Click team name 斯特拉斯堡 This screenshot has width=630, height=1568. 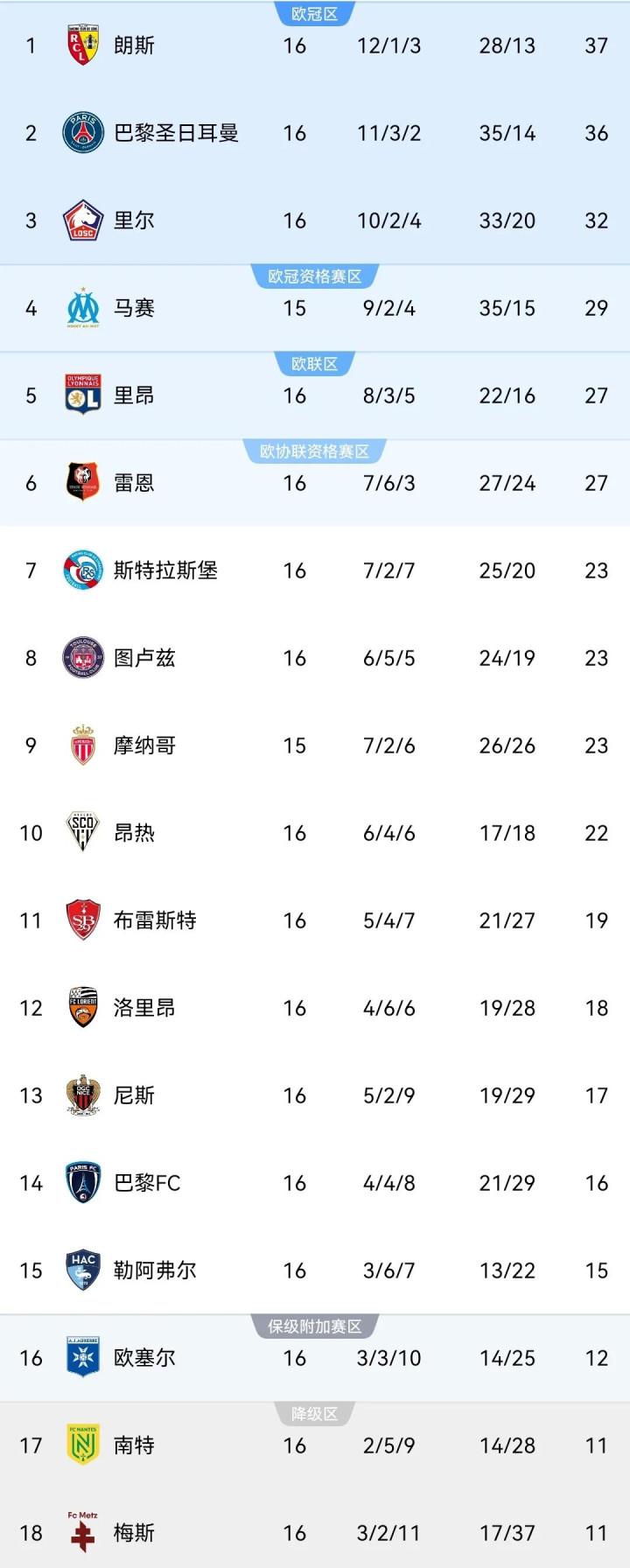[x=165, y=570]
